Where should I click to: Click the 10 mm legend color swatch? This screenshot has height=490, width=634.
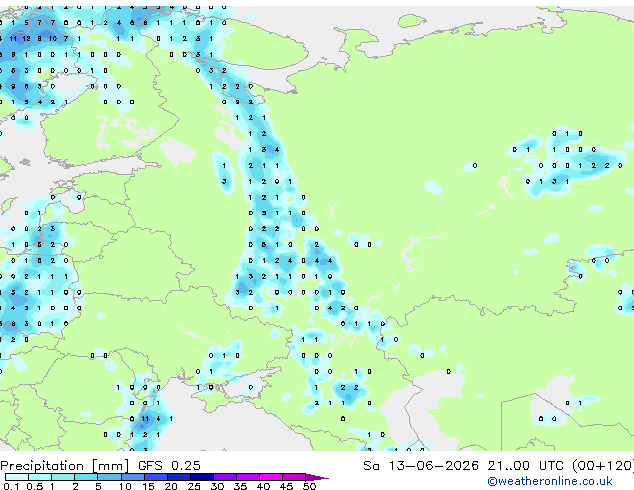click(132, 477)
